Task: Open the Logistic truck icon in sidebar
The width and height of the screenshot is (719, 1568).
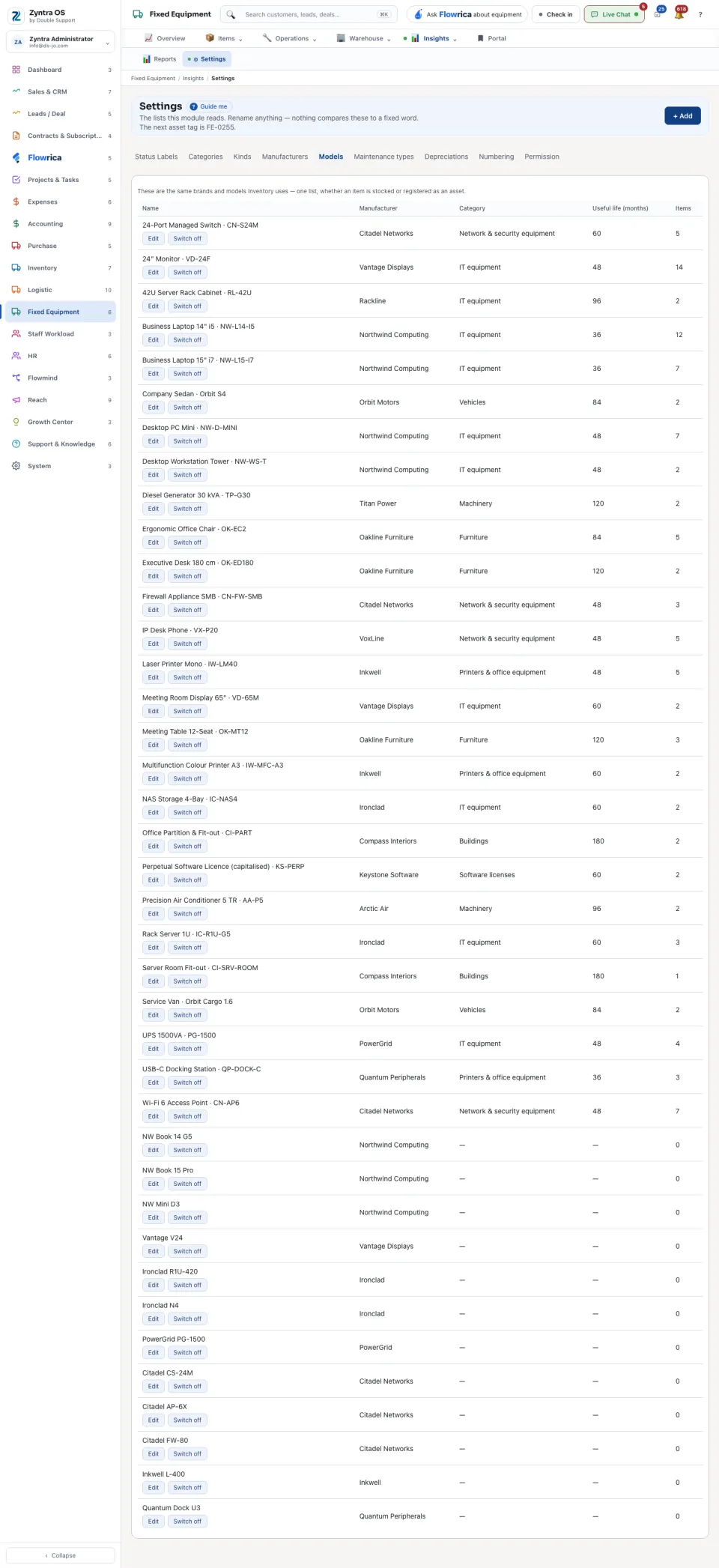Action: [x=16, y=290]
